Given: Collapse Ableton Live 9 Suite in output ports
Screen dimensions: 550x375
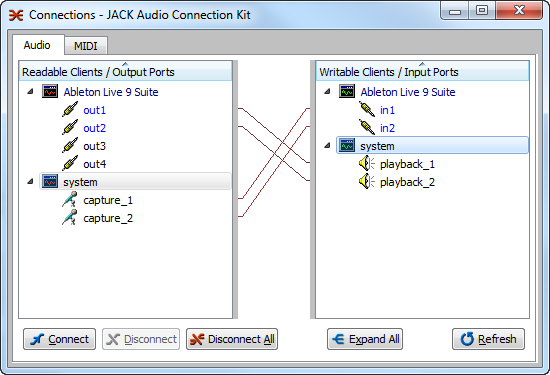Looking at the screenshot, I should [31, 92].
